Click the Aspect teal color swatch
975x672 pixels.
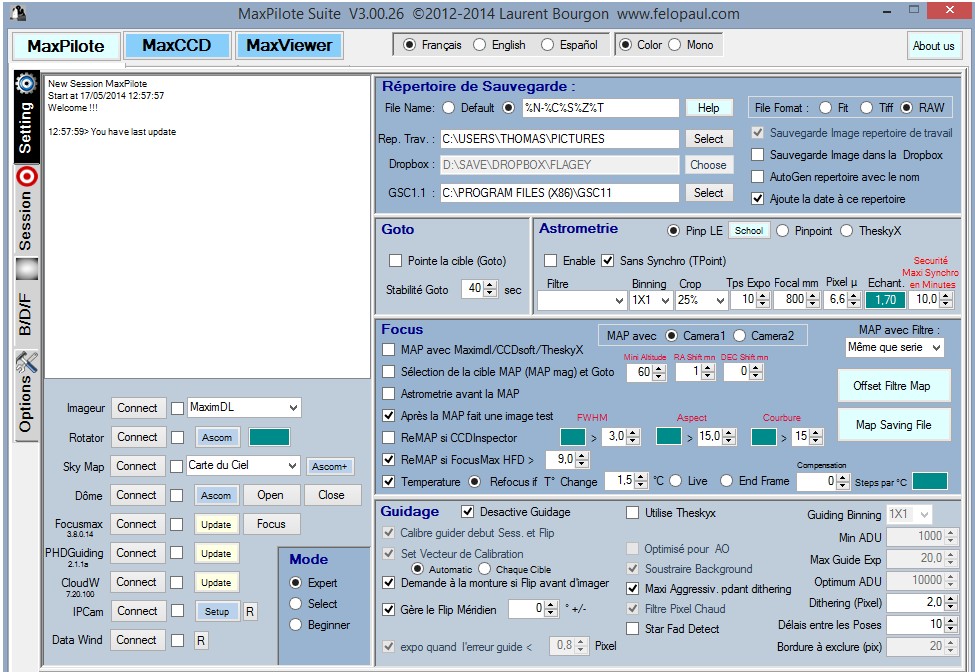[668, 436]
